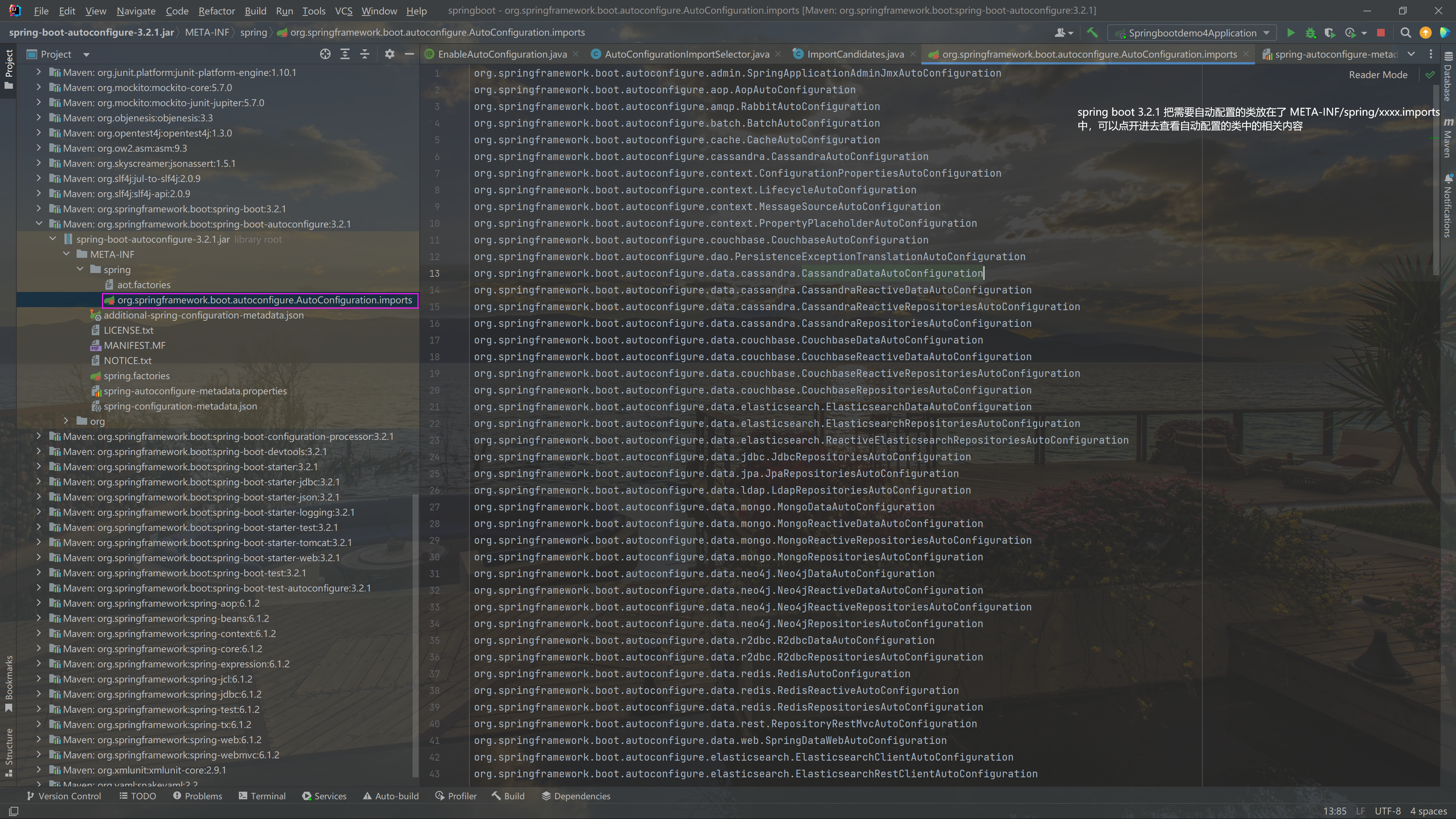The width and height of the screenshot is (1456, 819).
Task: Expand spring-boot-starter-web:3.2.1 node
Action: click(x=38, y=558)
